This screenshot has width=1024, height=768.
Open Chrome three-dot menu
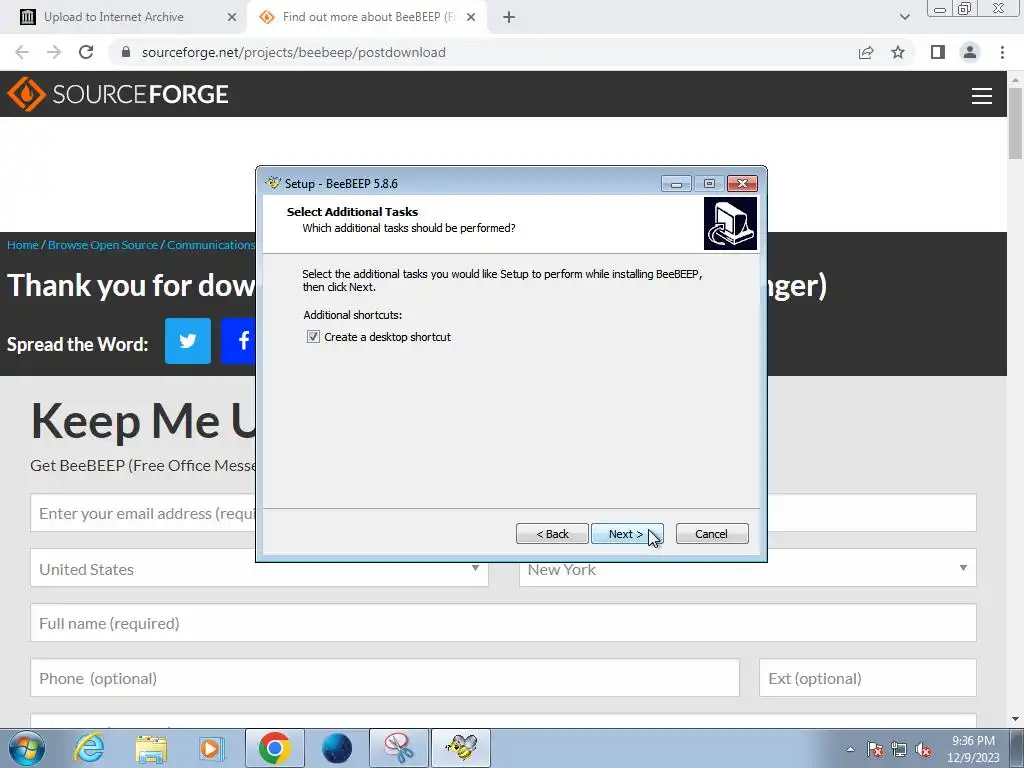click(x=1002, y=52)
